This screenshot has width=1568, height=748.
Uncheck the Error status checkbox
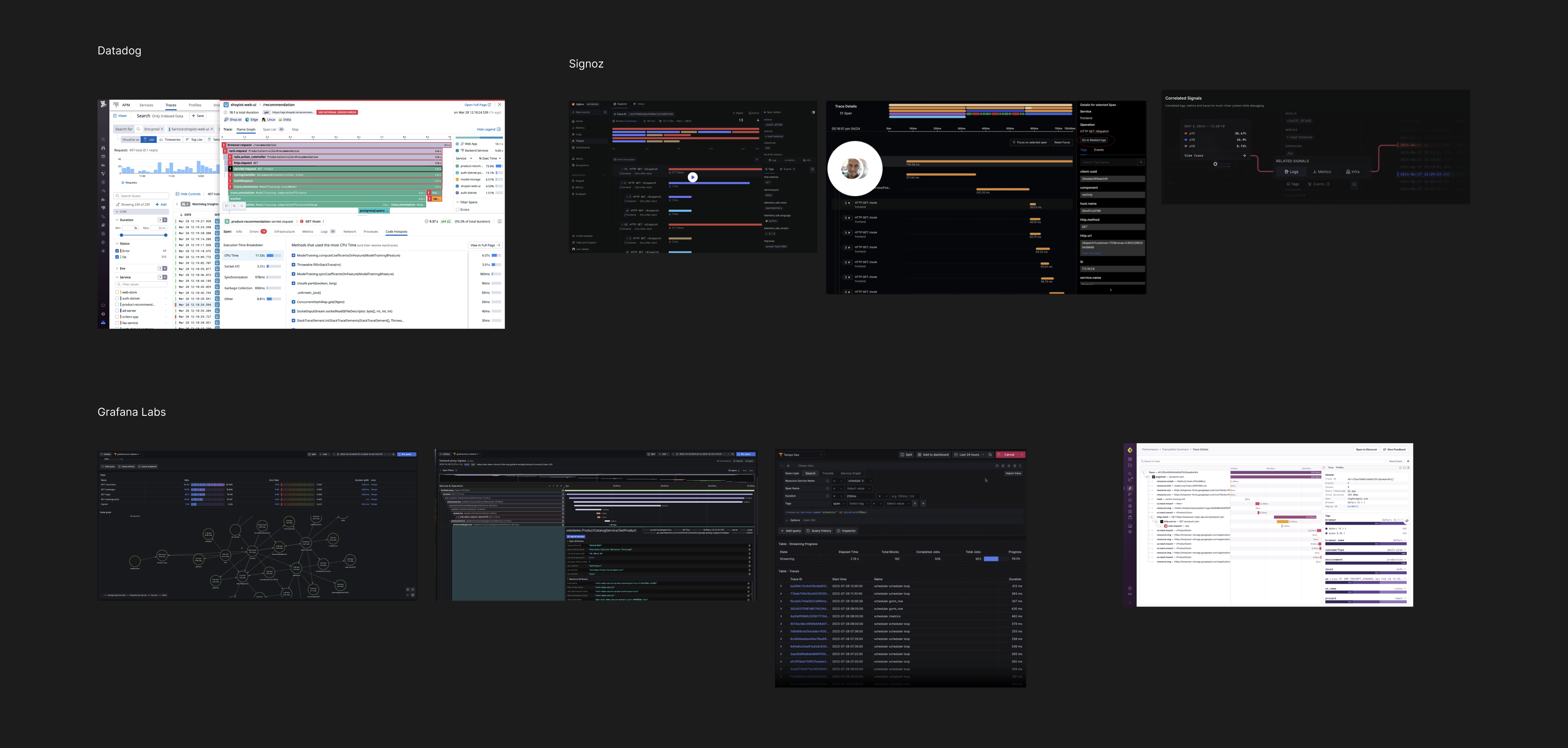pyautogui.click(x=118, y=251)
